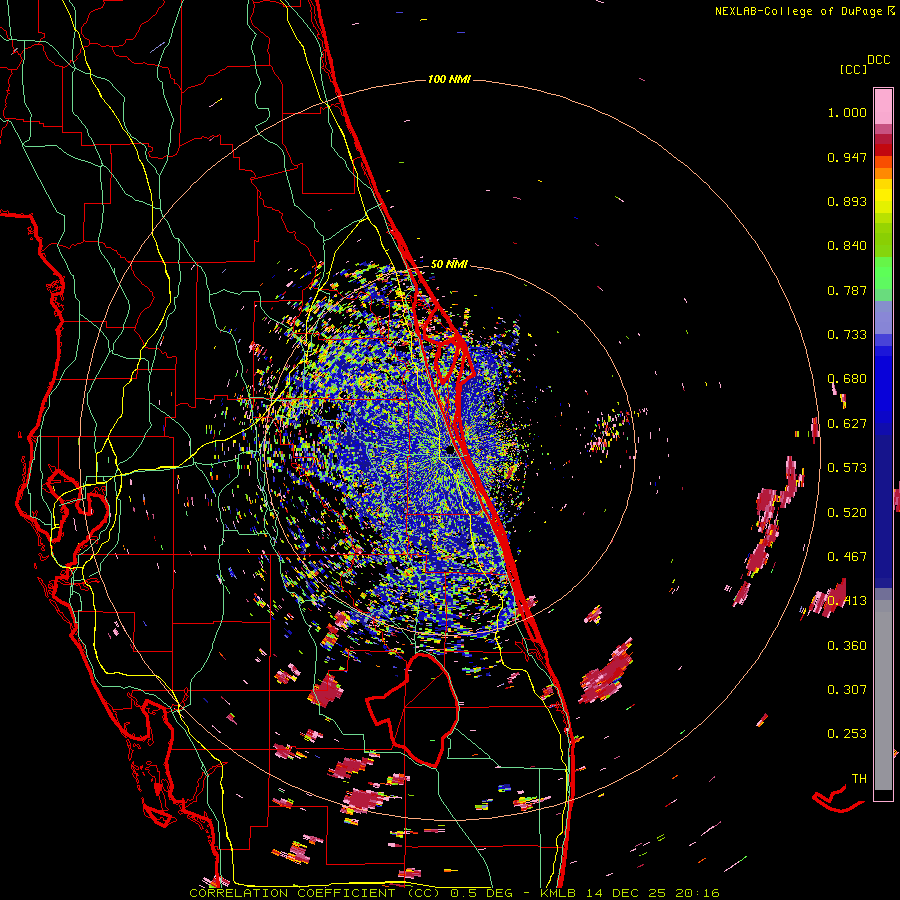Click the 0.307 scale value
The height and width of the screenshot is (900, 900).
(847, 690)
